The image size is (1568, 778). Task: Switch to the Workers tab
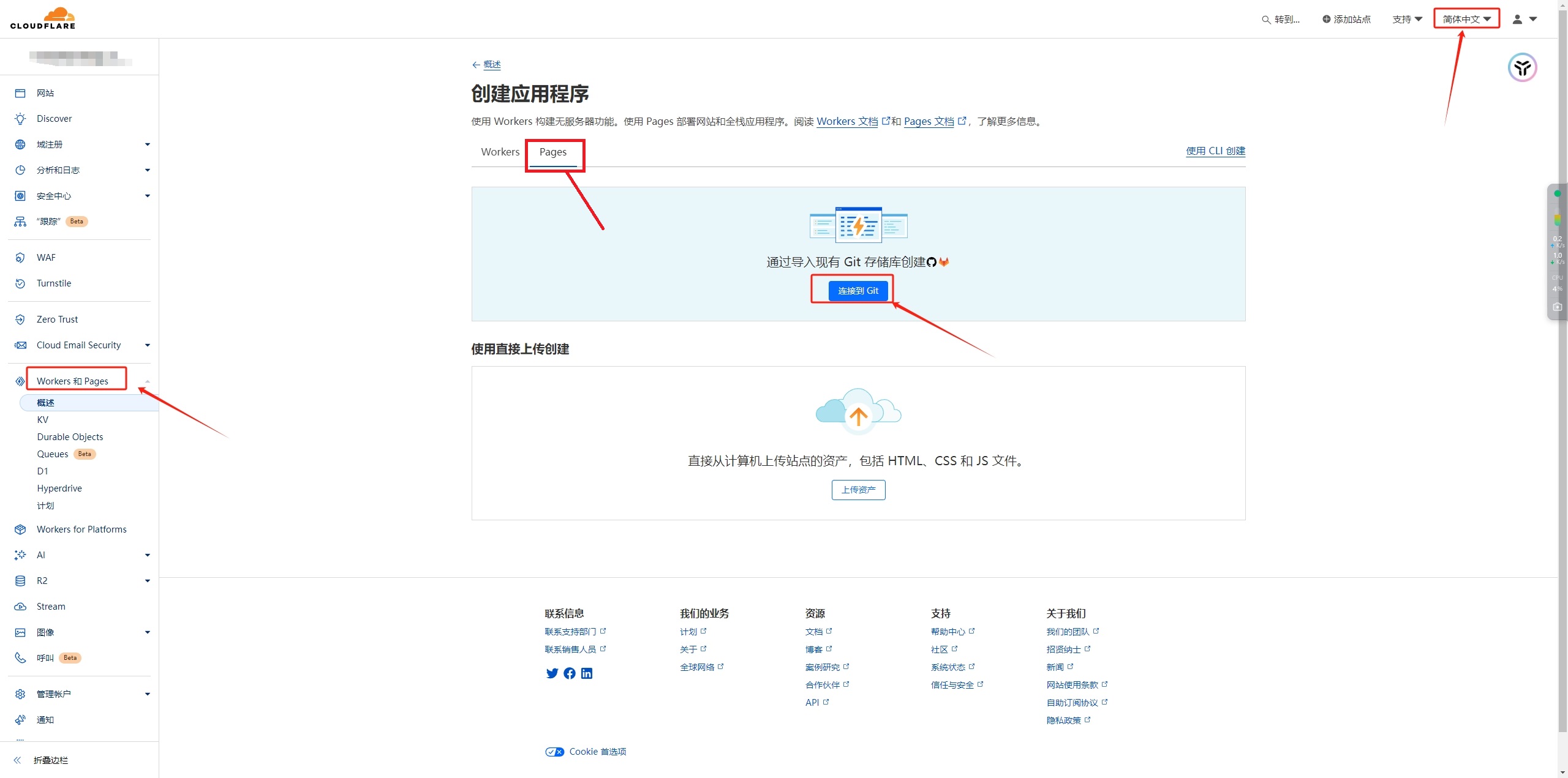click(x=499, y=151)
